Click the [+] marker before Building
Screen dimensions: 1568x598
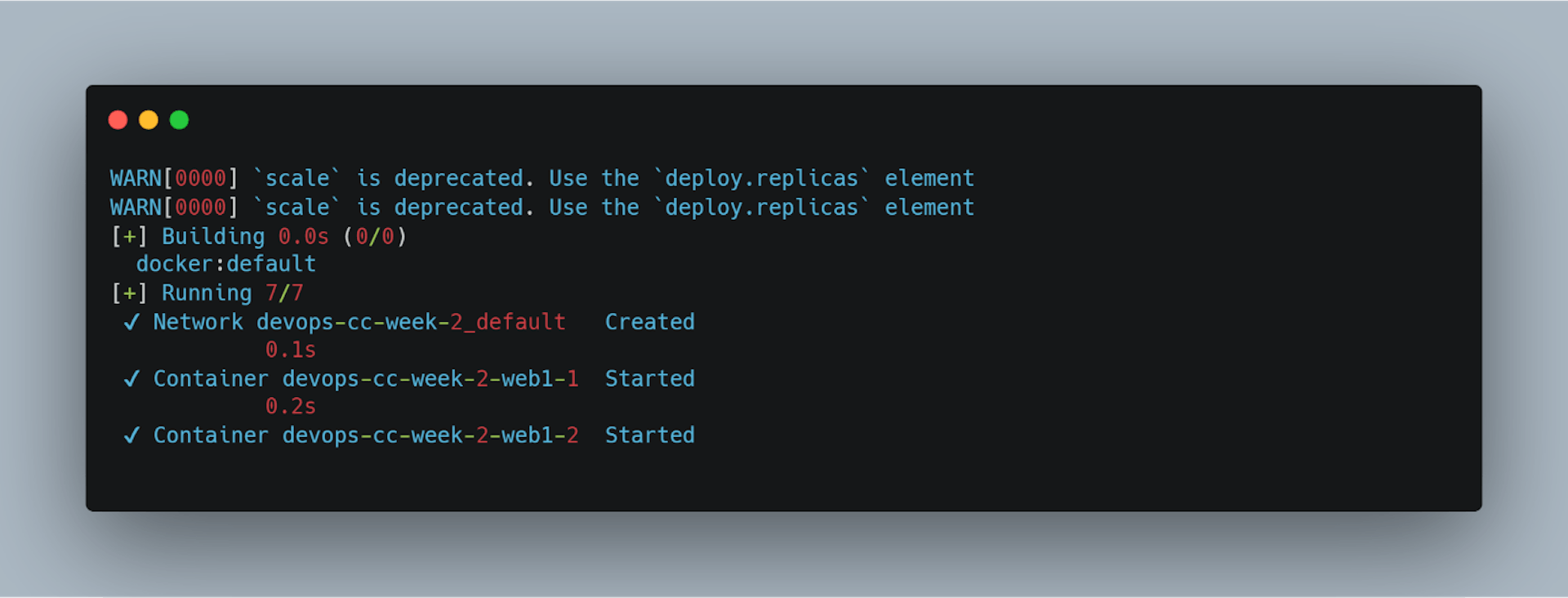coord(129,237)
